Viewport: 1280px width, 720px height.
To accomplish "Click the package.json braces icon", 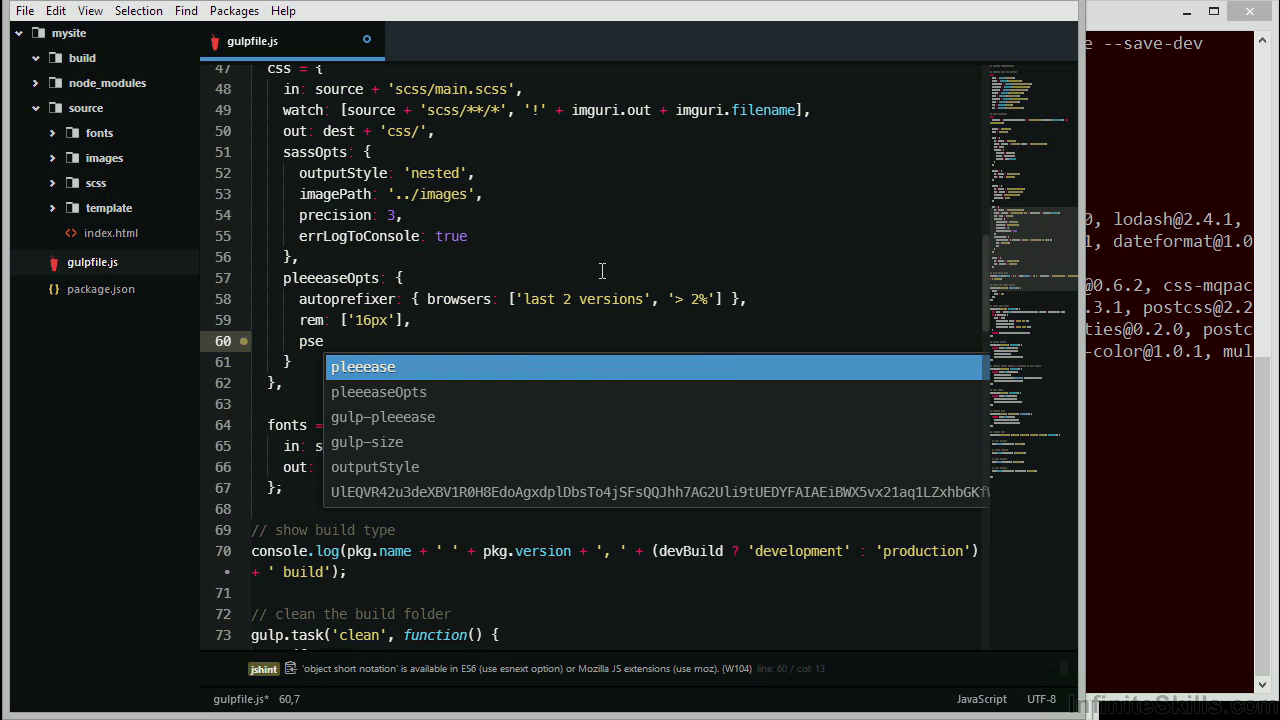I will point(54,289).
